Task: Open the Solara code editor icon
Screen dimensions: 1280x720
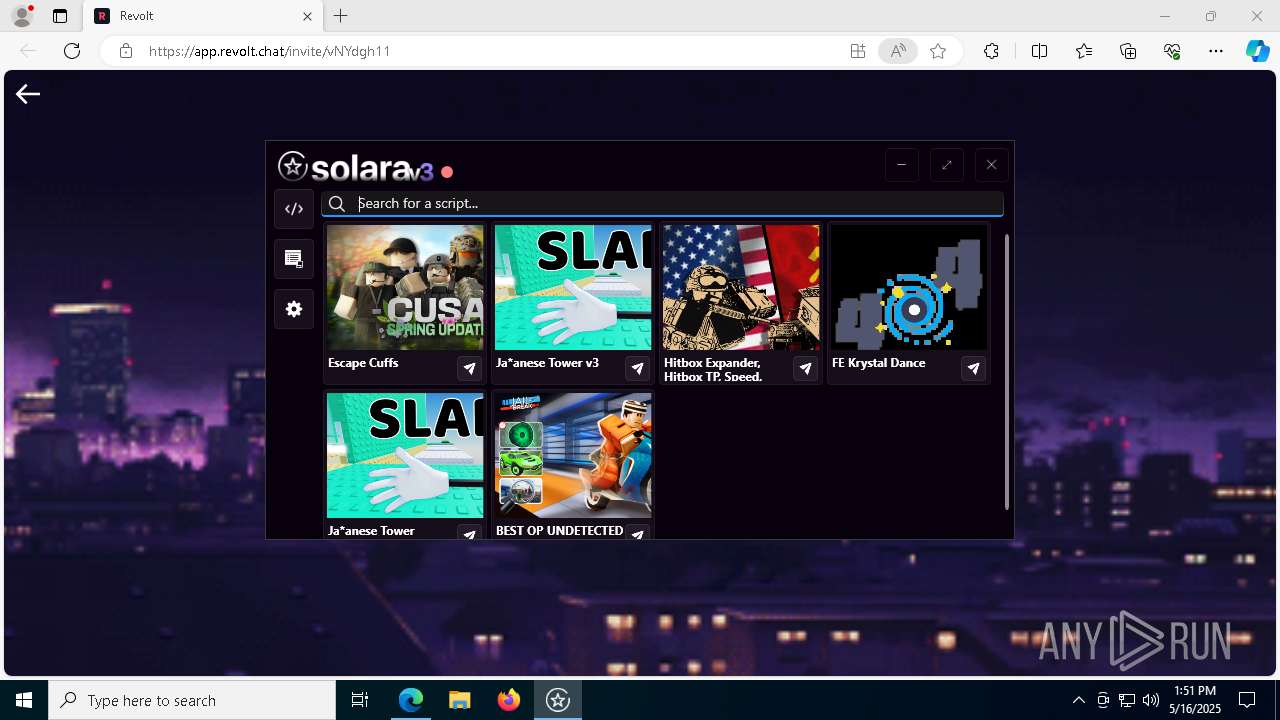Action: point(294,209)
